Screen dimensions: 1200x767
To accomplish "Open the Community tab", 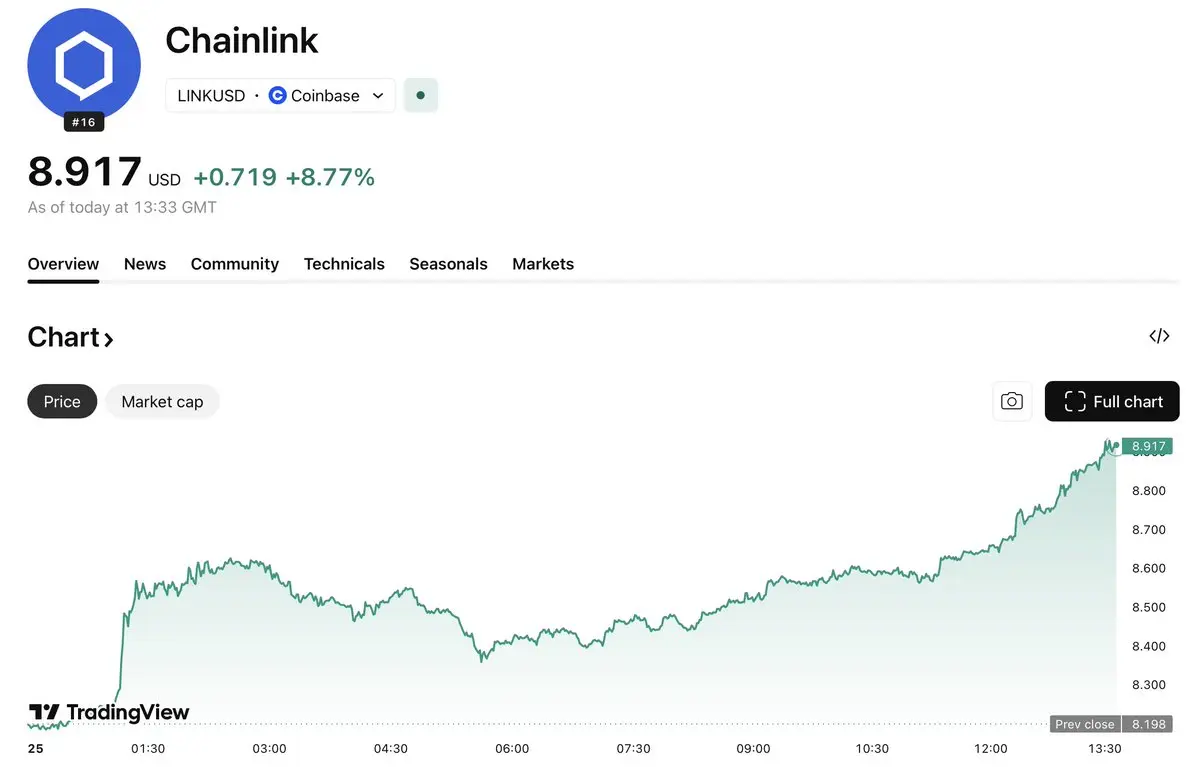I will [x=235, y=264].
